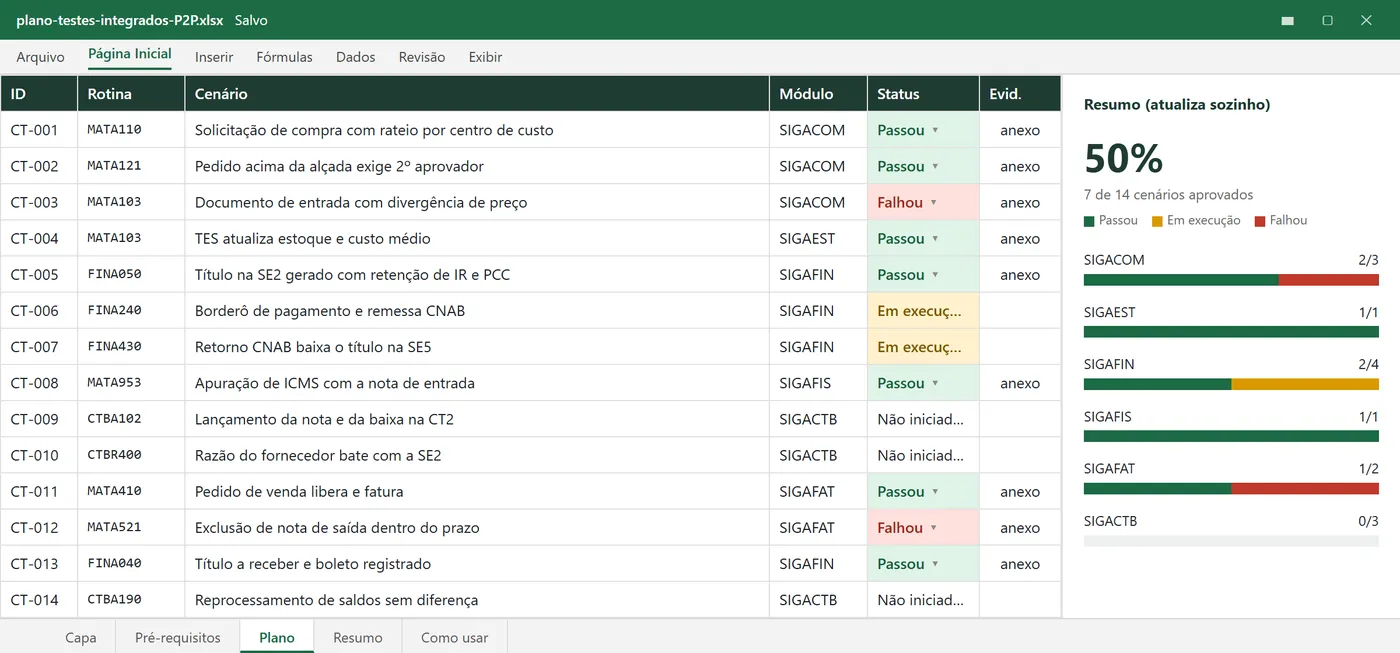Select the SIGAFIS module cell
This screenshot has width=1400, height=653.
pos(818,383)
